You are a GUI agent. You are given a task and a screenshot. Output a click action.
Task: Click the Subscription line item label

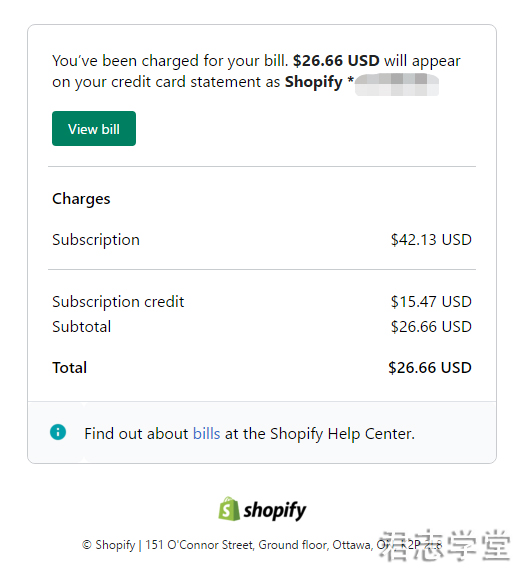click(96, 240)
